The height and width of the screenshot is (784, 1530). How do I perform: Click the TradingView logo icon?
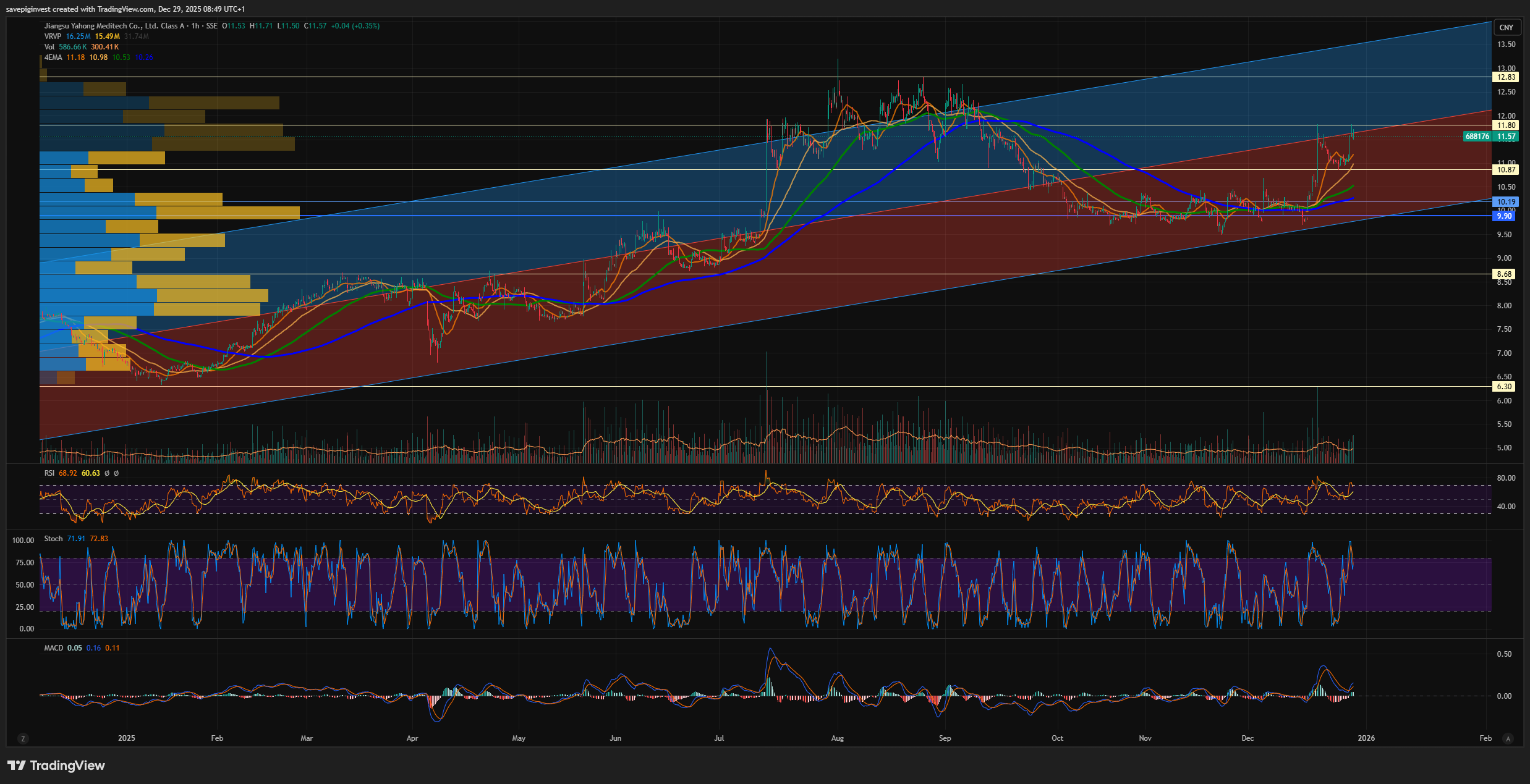pyautogui.click(x=17, y=765)
